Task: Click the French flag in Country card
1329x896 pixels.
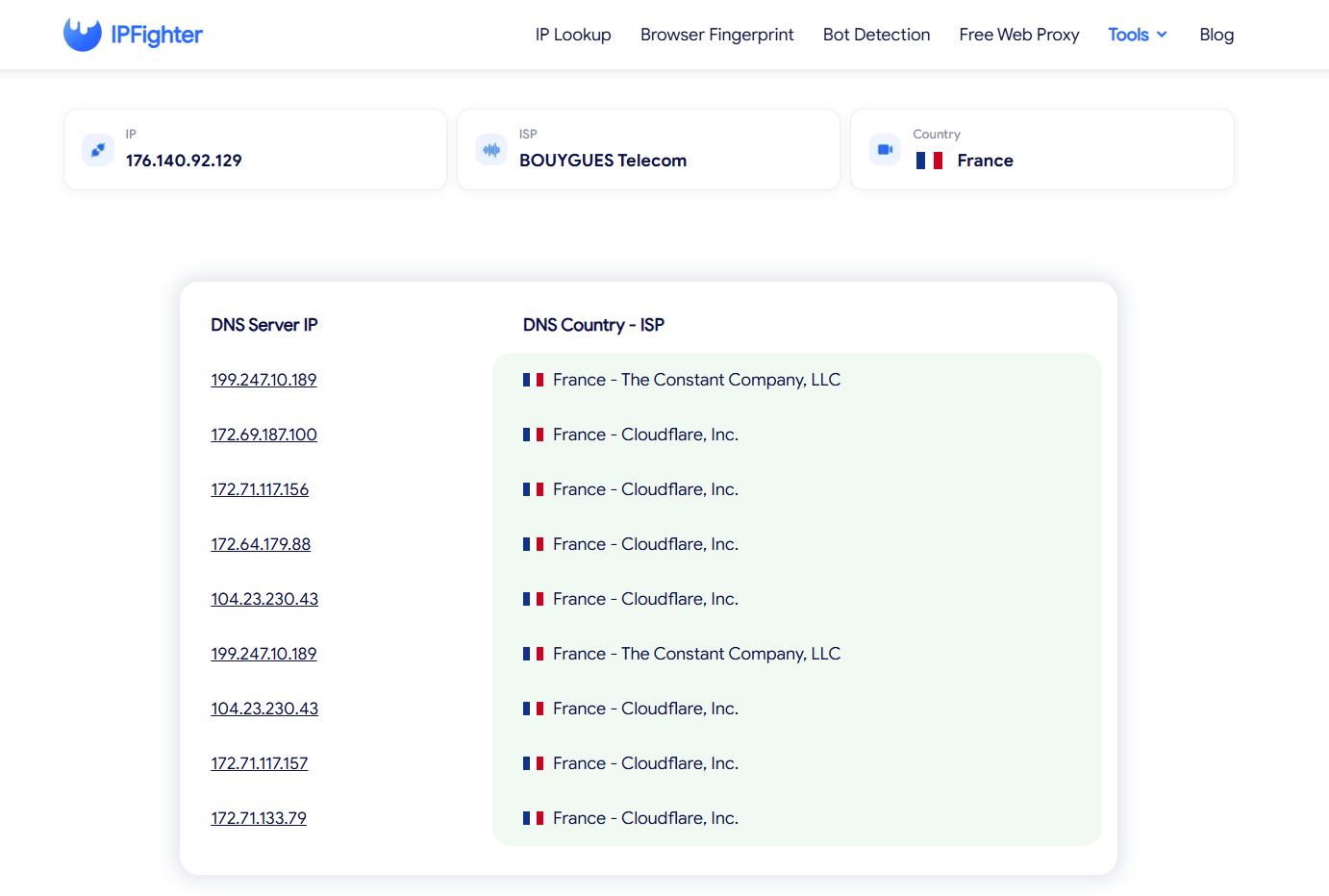Action: [x=929, y=161]
